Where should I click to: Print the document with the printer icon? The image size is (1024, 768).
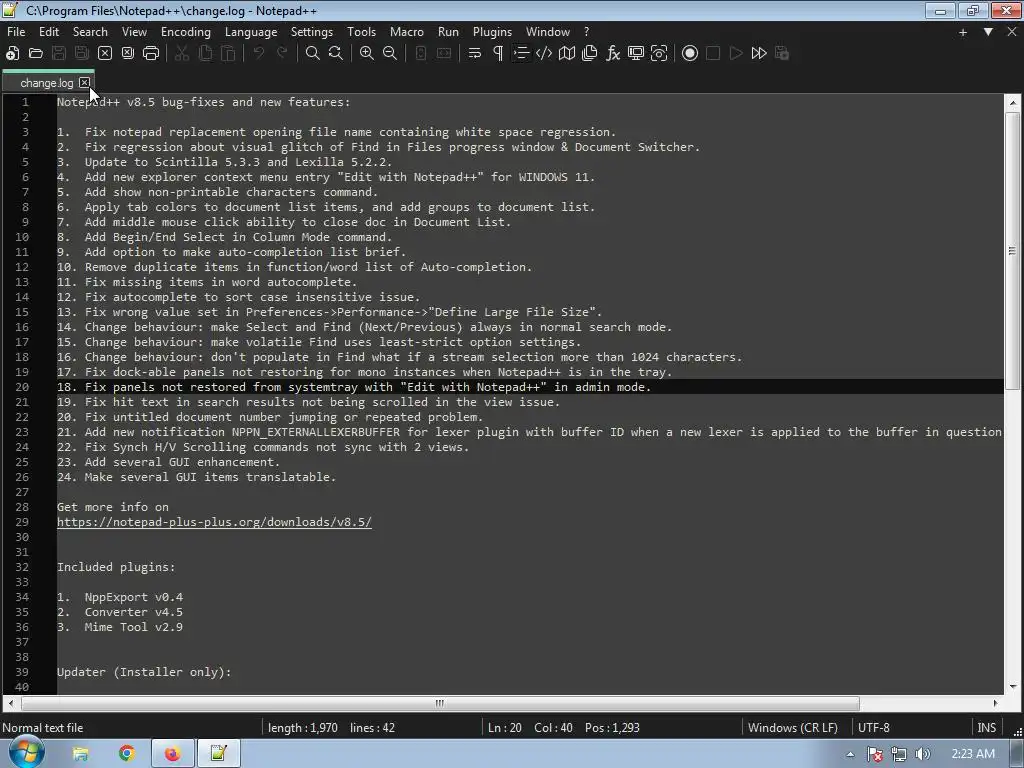point(151,54)
